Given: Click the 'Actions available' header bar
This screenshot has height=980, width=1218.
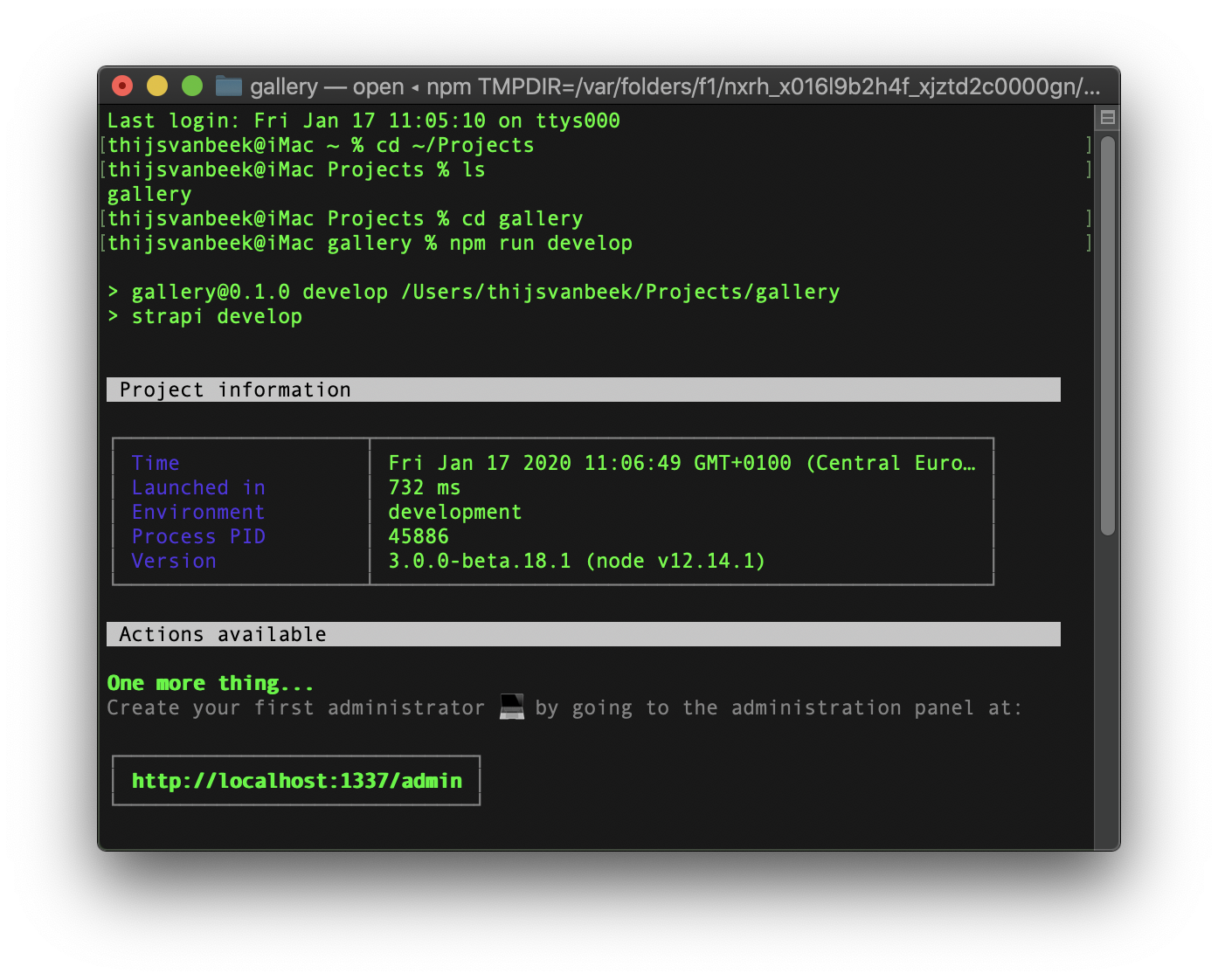Looking at the screenshot, I should [x=583, y=634].
